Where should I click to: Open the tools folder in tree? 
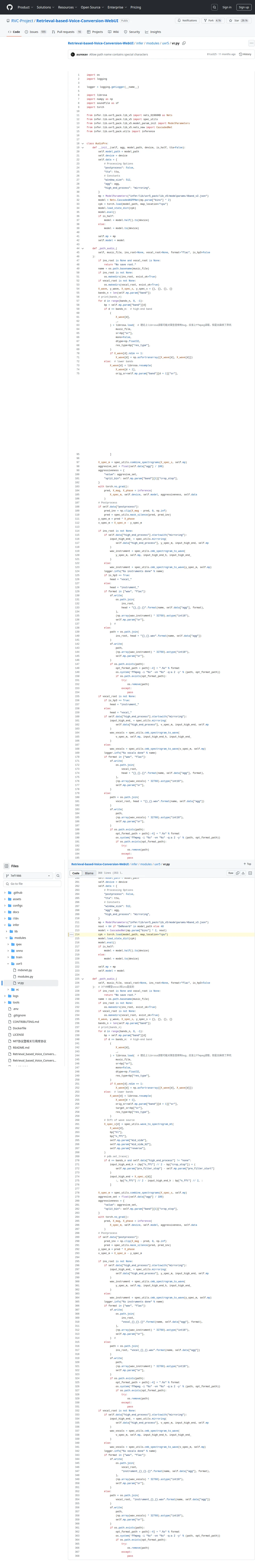tap(16, 1002)
